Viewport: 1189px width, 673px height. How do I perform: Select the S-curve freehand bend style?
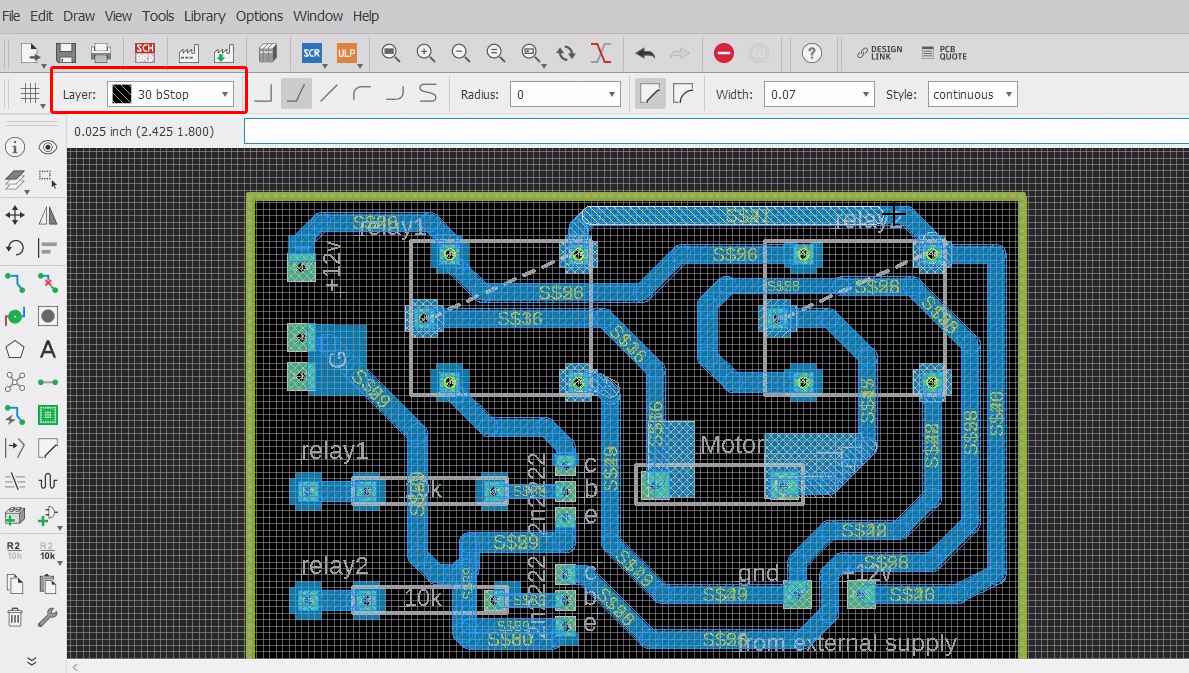pos(428,94)
